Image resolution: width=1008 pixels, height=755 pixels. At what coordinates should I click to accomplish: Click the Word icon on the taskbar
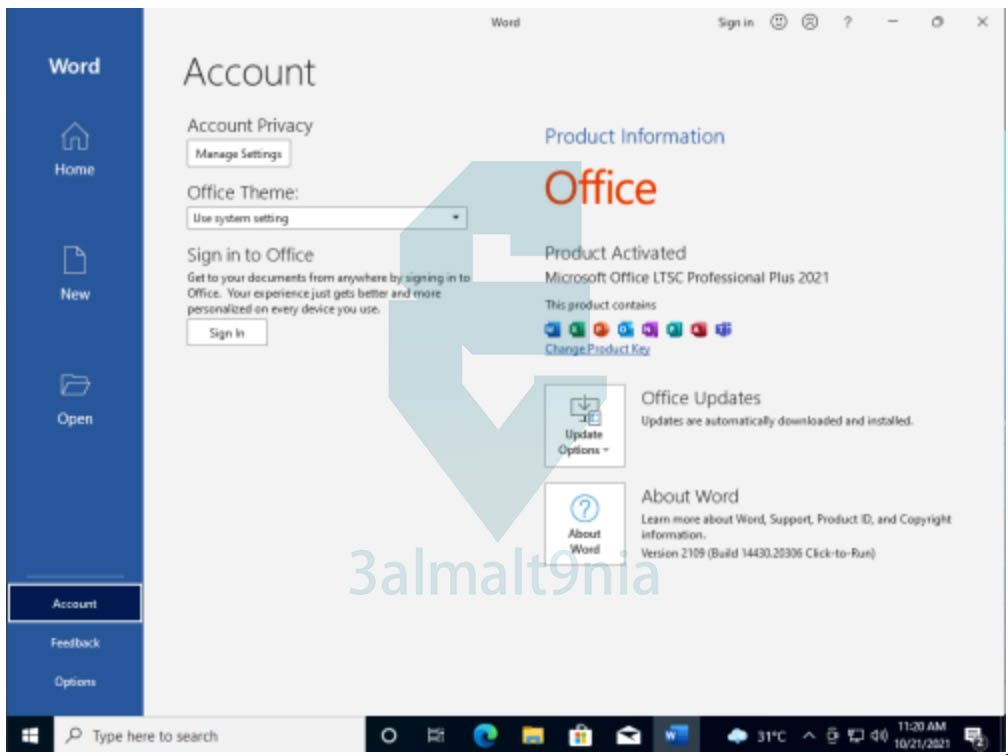point(676,735)
